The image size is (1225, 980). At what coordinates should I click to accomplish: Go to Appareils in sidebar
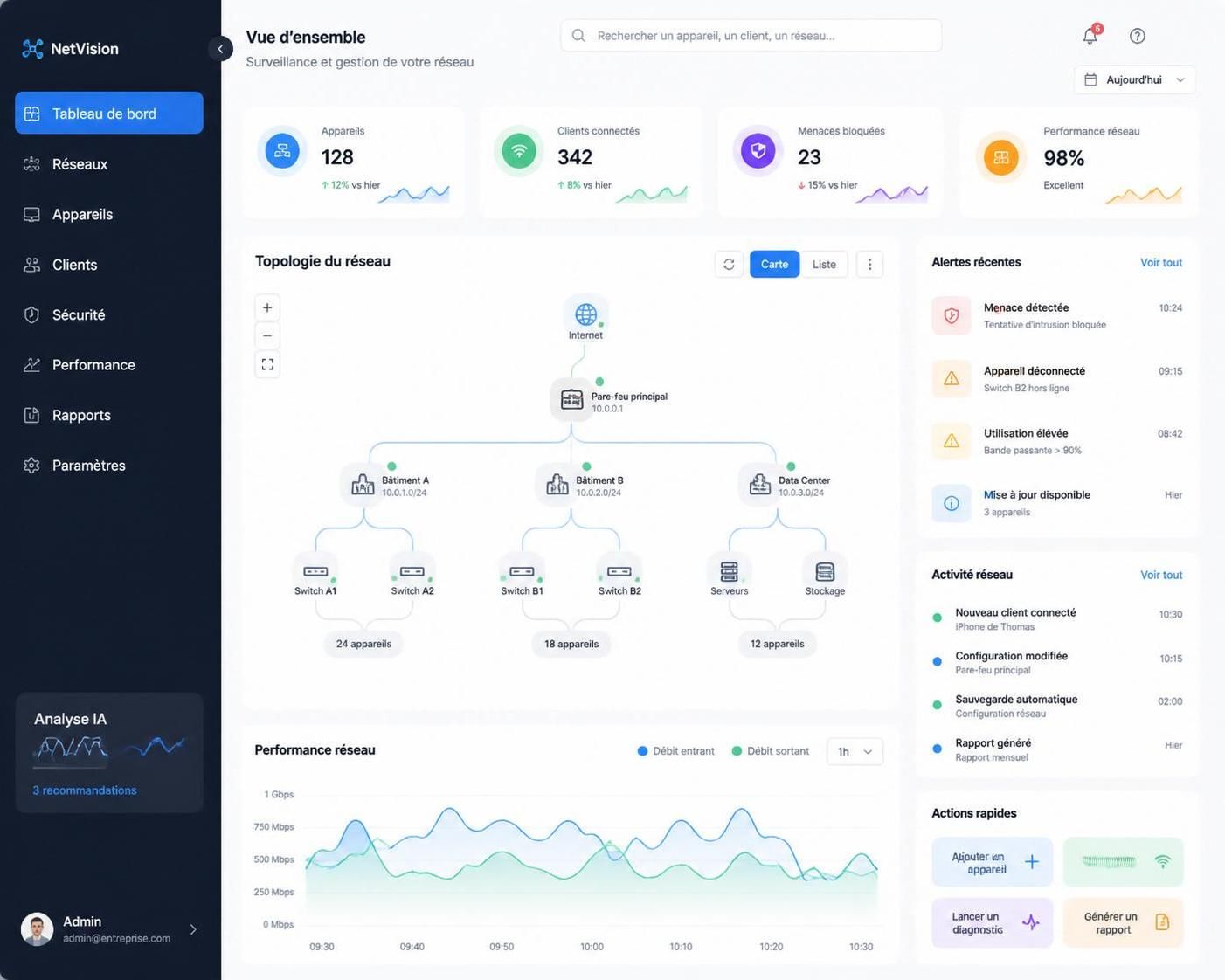109,214
